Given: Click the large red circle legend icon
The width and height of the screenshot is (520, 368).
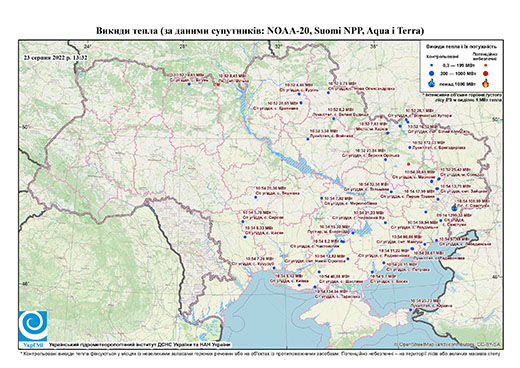Looking at the screenshot, I should coord(485,73).
